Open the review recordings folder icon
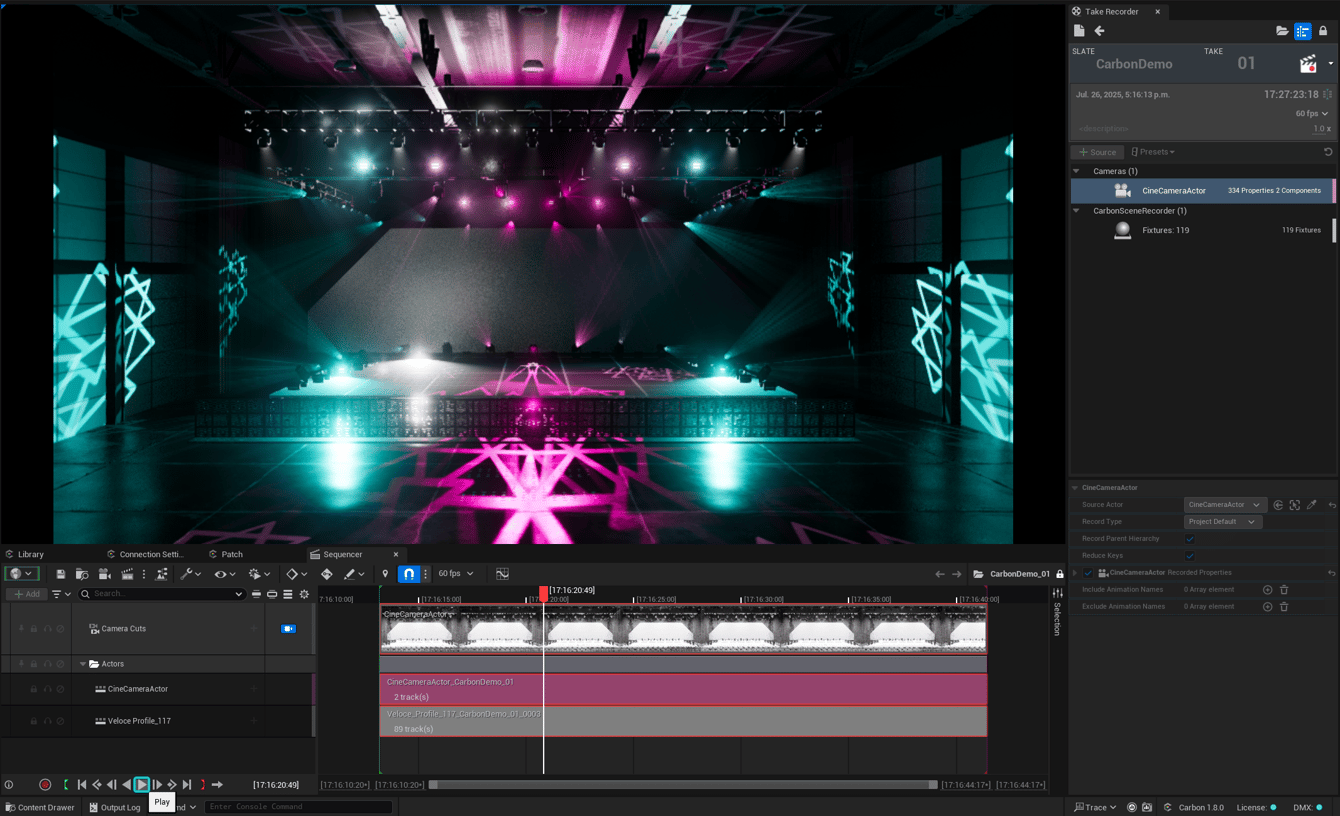 1283,30
